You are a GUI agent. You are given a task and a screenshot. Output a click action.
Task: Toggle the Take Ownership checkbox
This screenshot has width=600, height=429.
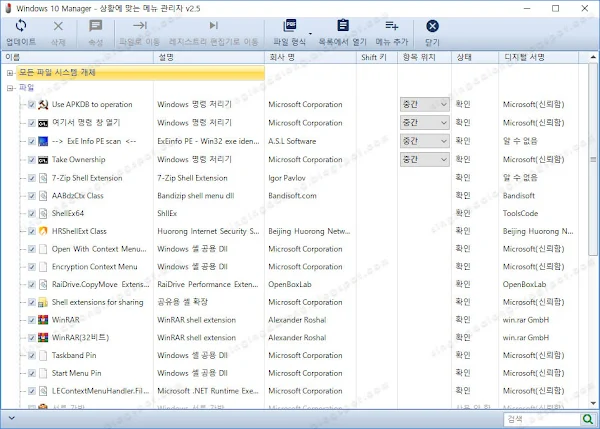pos(32,160)
